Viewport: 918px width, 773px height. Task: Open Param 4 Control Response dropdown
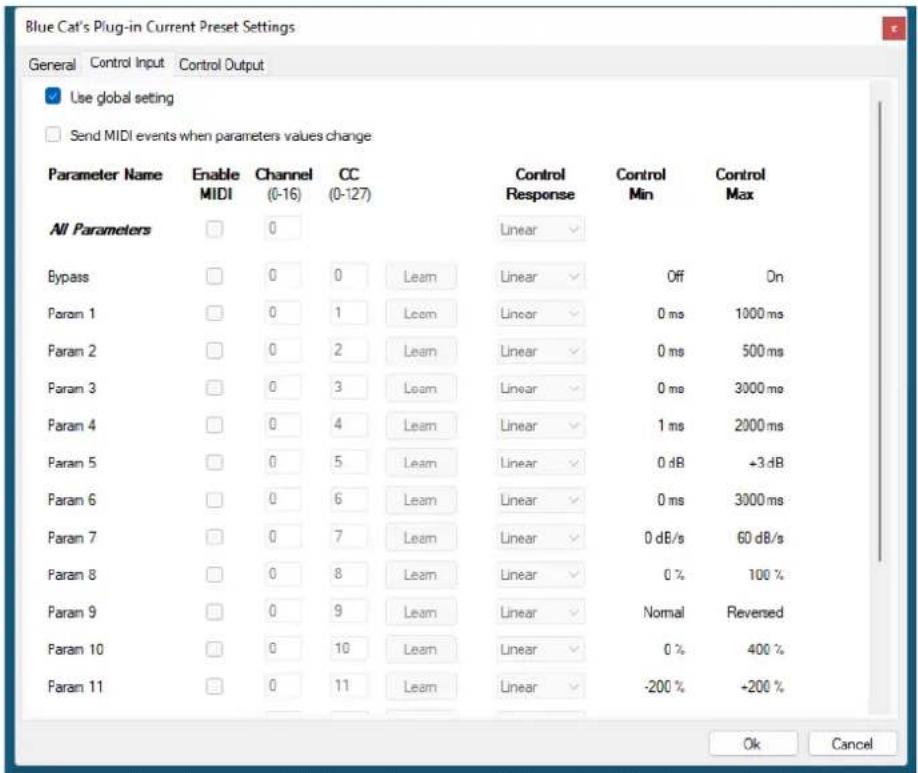(540, 426)
